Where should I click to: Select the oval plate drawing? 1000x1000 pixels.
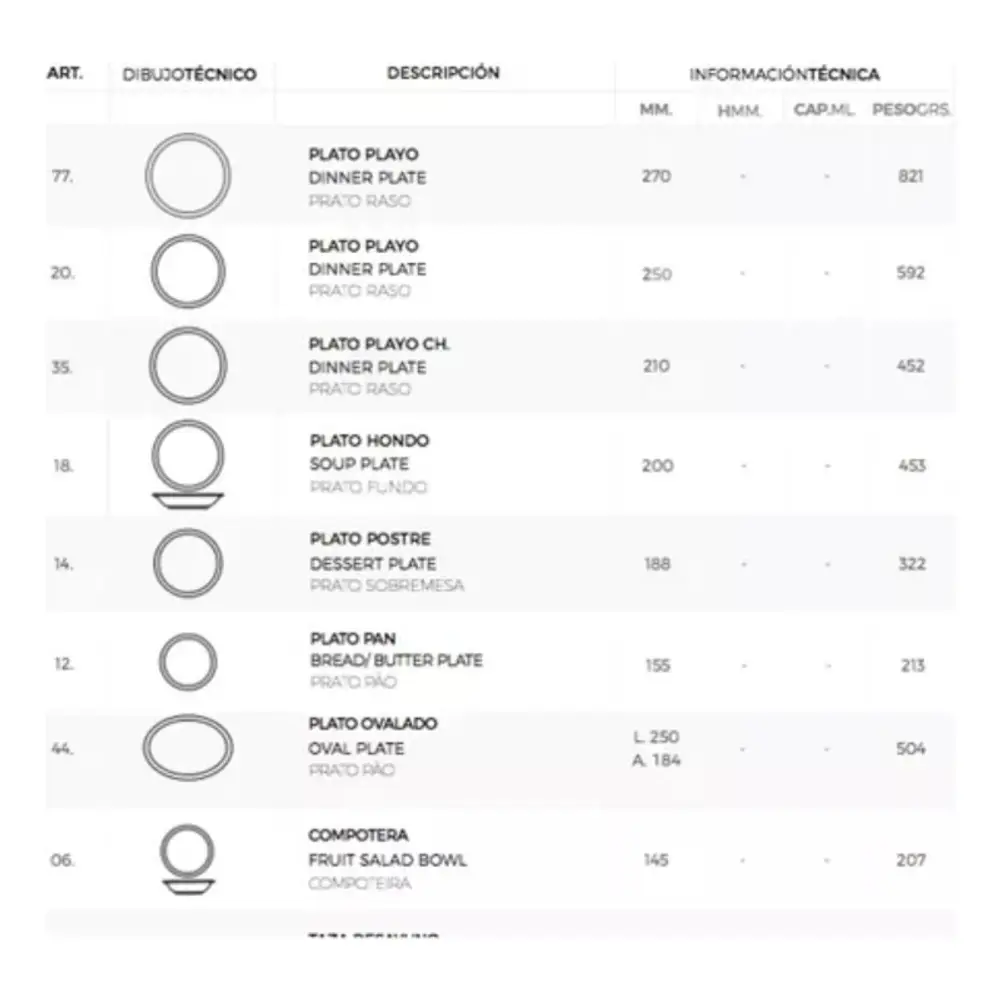(x=187, y=747)
